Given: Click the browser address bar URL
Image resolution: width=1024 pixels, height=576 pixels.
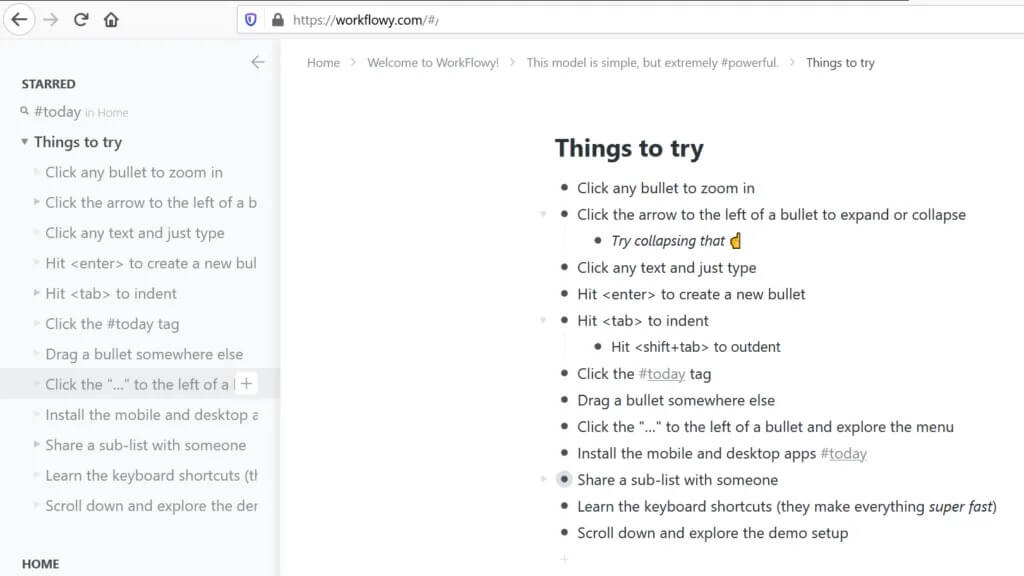Looking at the screenshot, I should point(365,20).
